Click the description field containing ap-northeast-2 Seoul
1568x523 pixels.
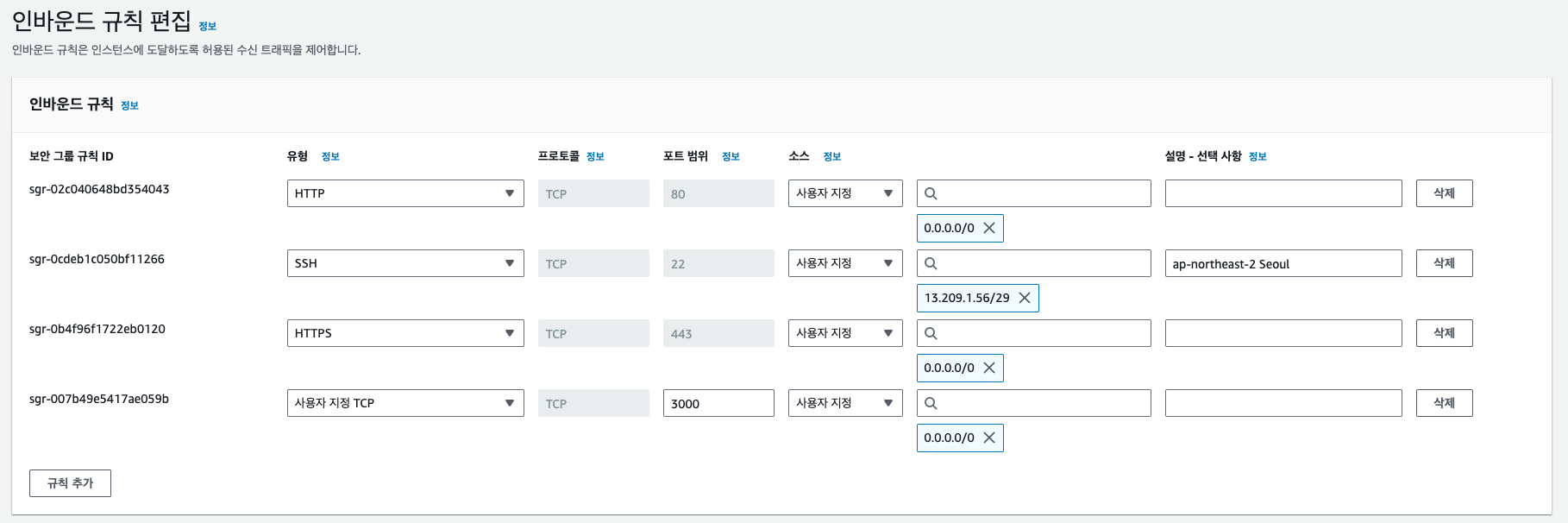point(1283,263)
